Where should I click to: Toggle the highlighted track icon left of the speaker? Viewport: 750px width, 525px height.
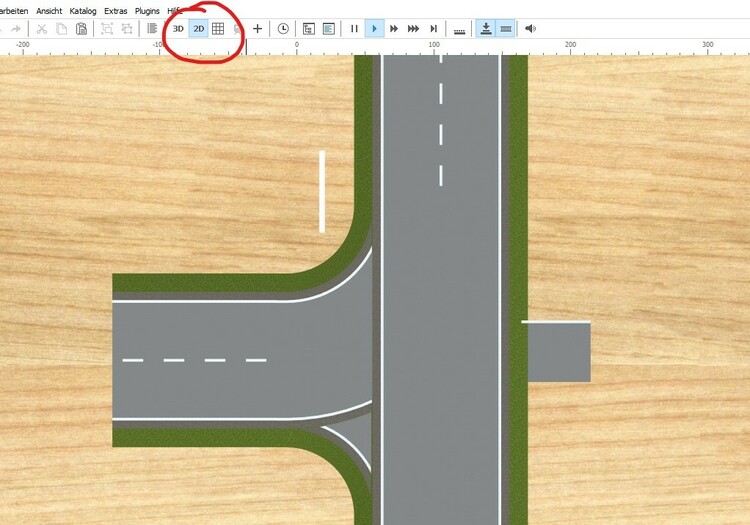coord(506,29)
